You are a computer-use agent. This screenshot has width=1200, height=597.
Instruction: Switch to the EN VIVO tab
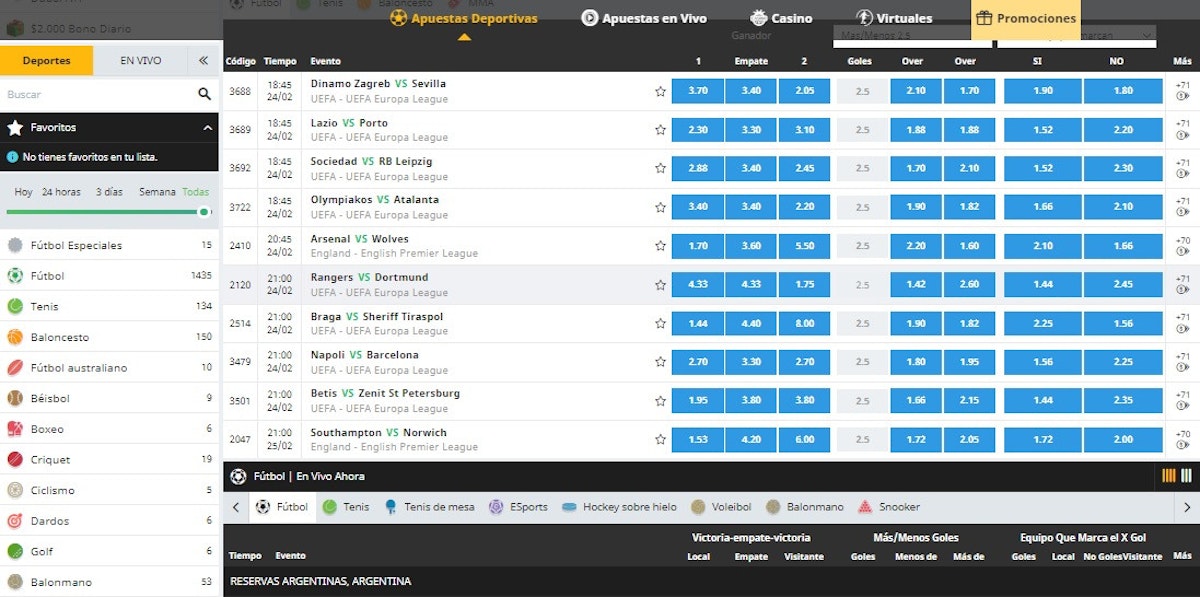[x=140, y=61]
